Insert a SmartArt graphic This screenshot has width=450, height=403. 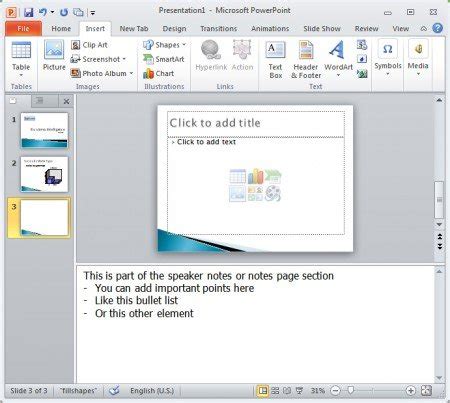[164, 59]
